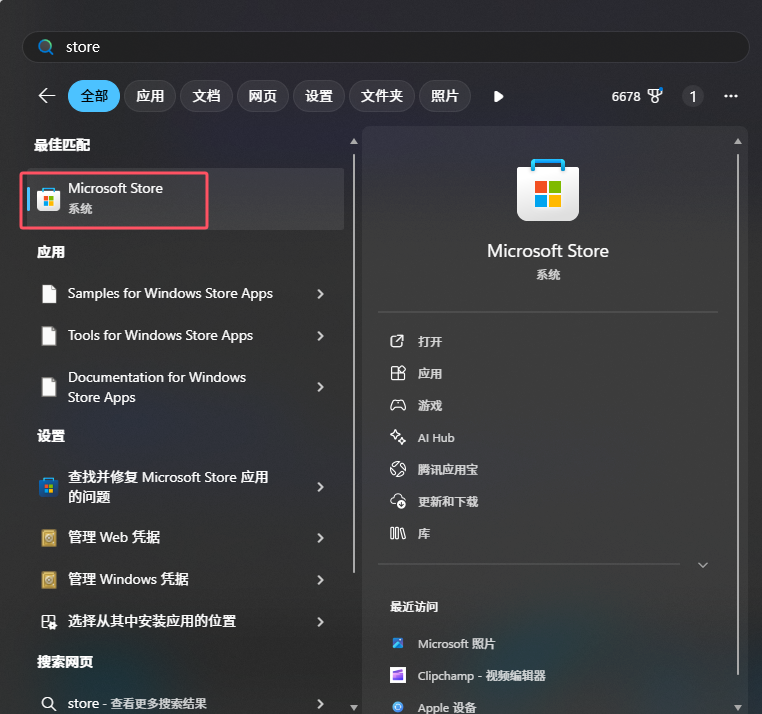
Task: Click the cloud download icon for 更新和下载
Action: (x=398, y=501)
